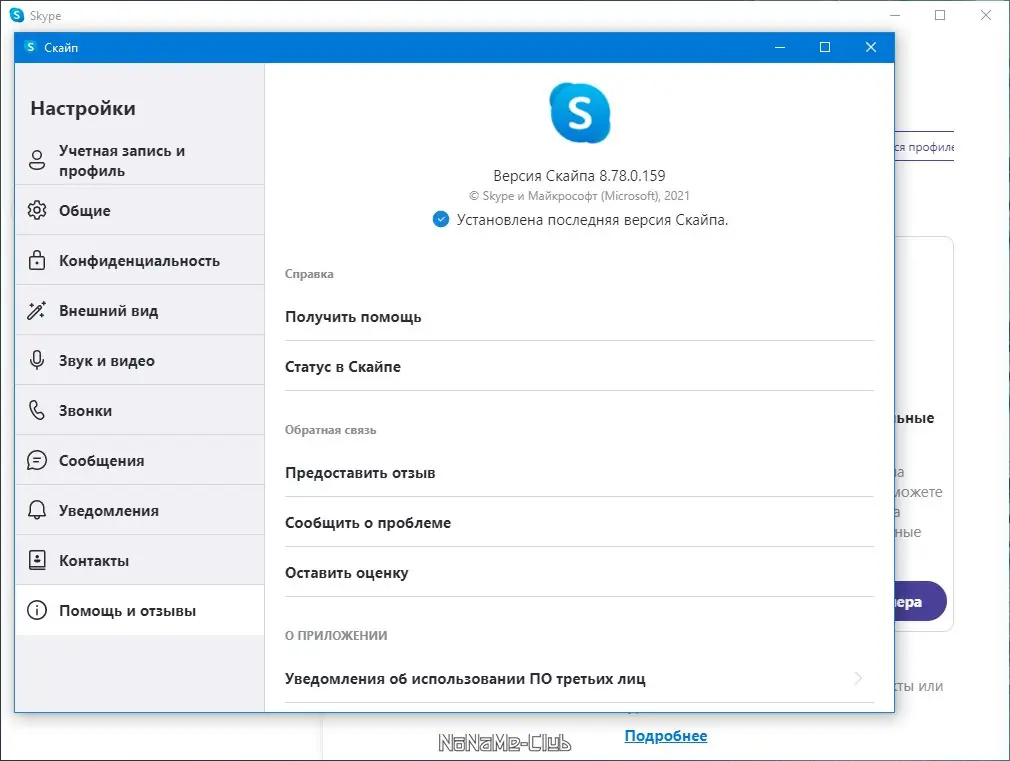Click the Skype icon in outer Skype window title
Screen dimensions: 1010x761
coord(17,15)
